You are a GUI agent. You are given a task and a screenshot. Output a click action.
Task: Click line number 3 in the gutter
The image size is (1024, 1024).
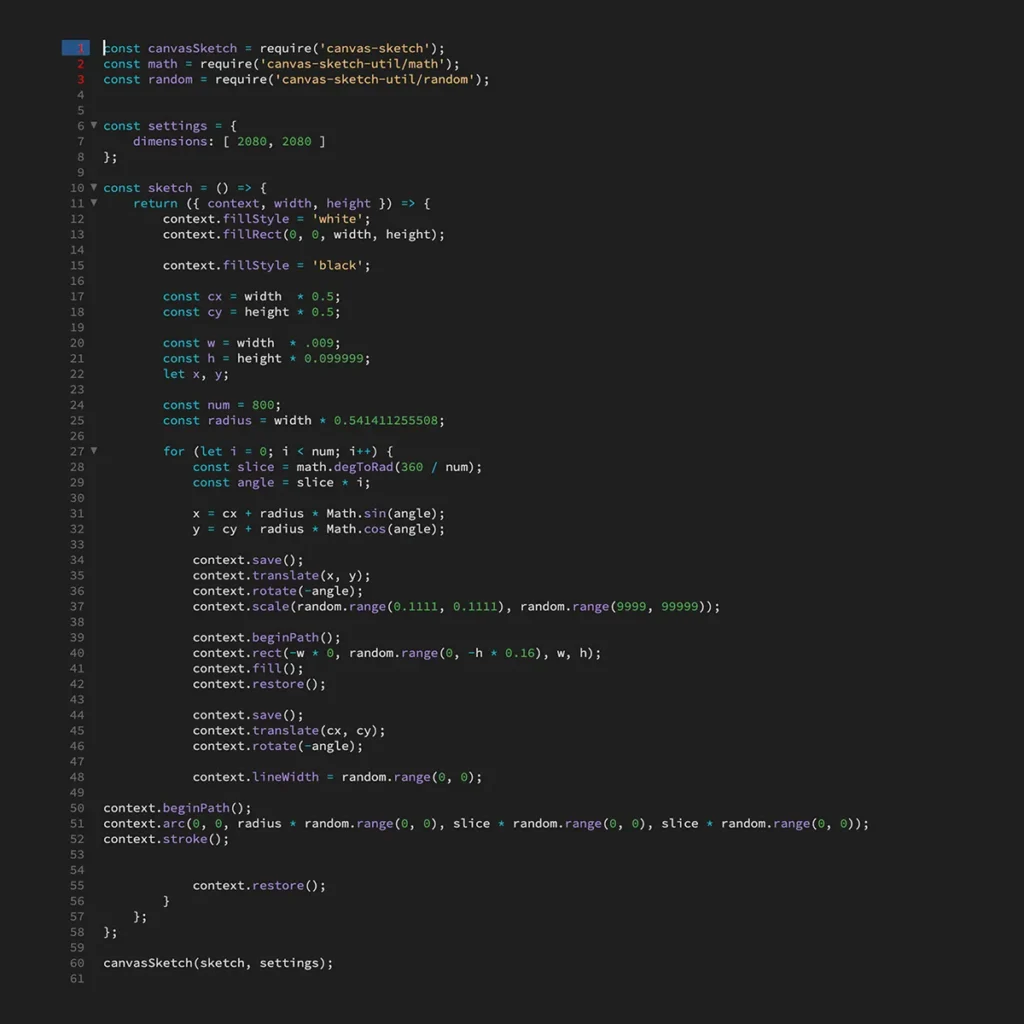[x=80, y=80]
